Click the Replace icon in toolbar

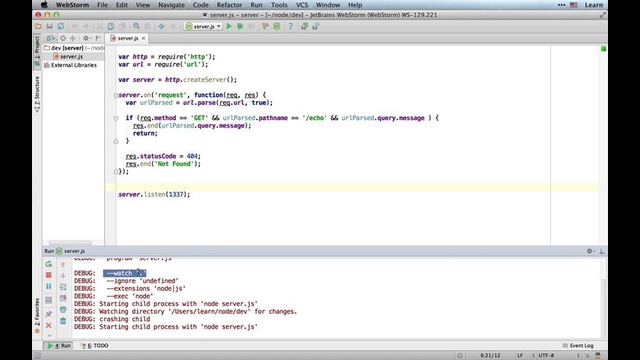[147, 26]
